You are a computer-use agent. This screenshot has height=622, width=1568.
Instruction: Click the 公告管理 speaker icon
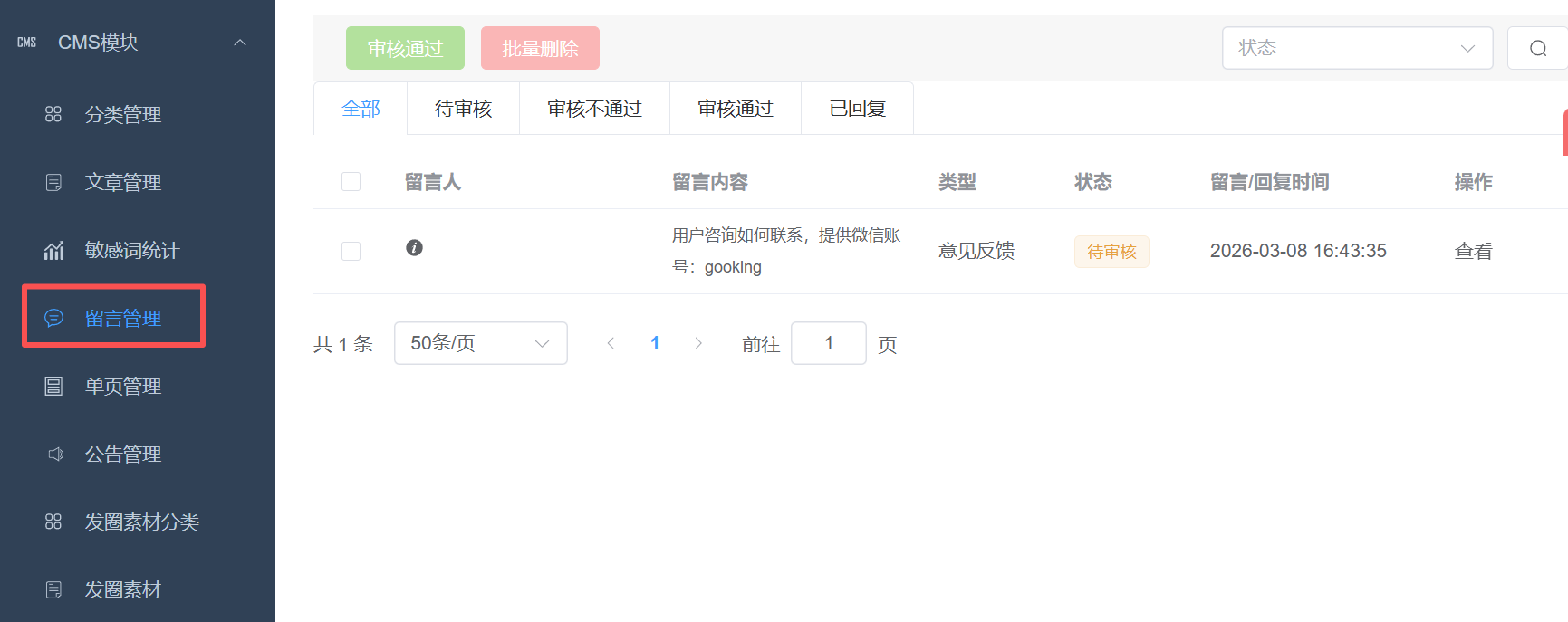[54, 455]
